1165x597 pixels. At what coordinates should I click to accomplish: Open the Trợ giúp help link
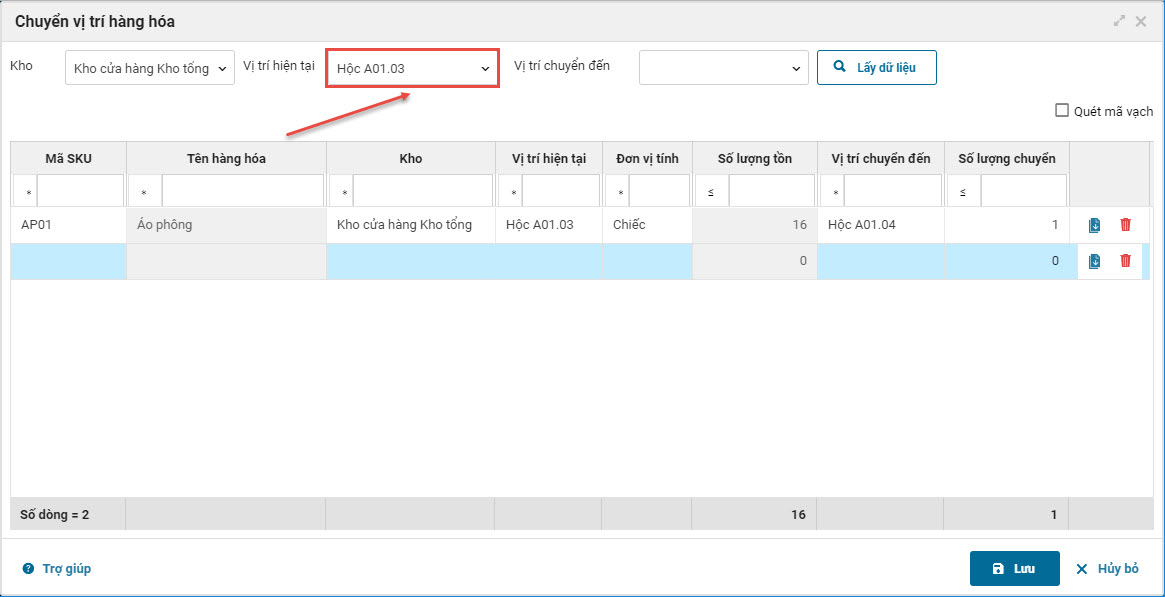click(66, 569)
